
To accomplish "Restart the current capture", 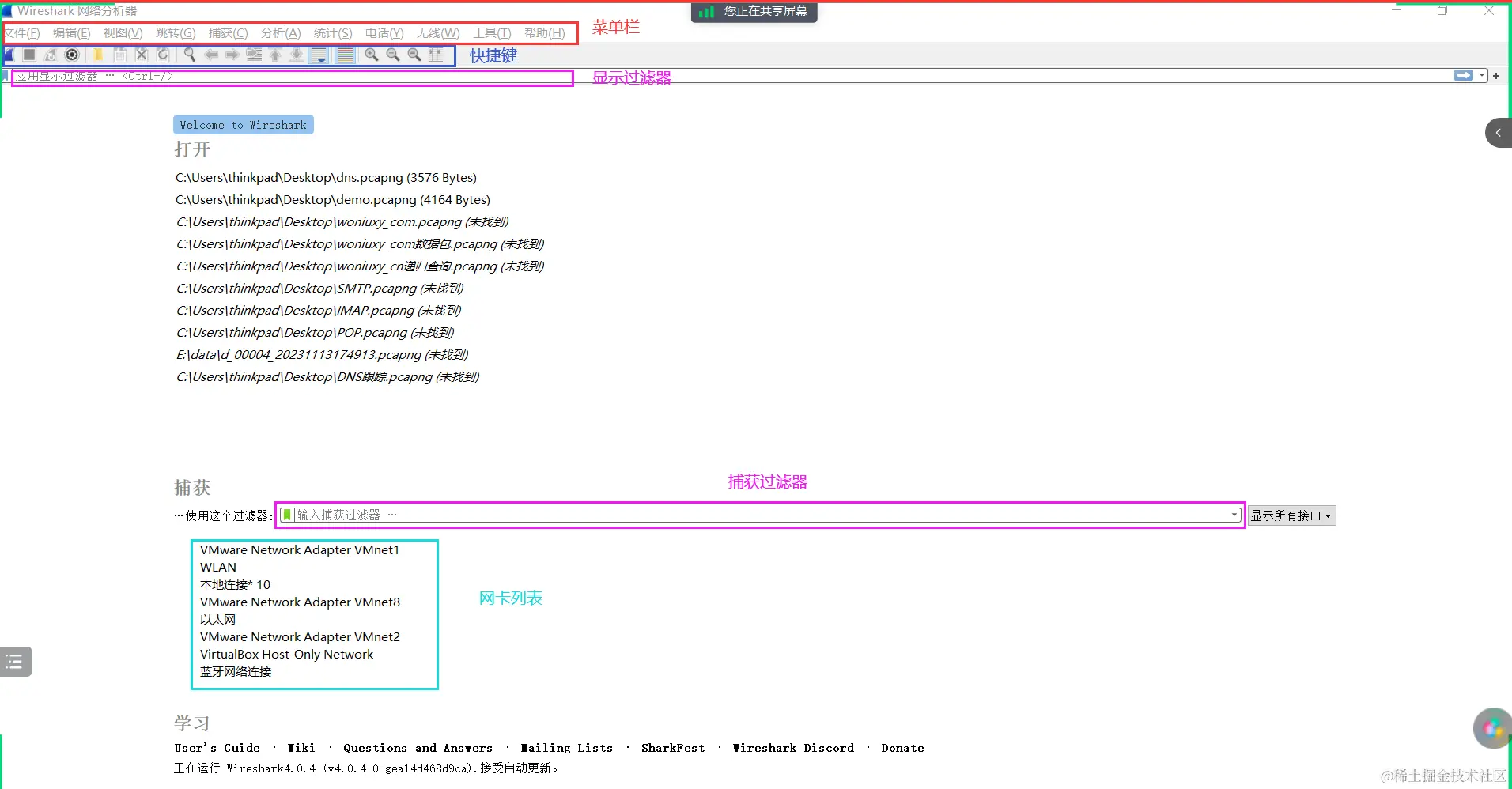I will pyautogui.click(x=51, y=55).
